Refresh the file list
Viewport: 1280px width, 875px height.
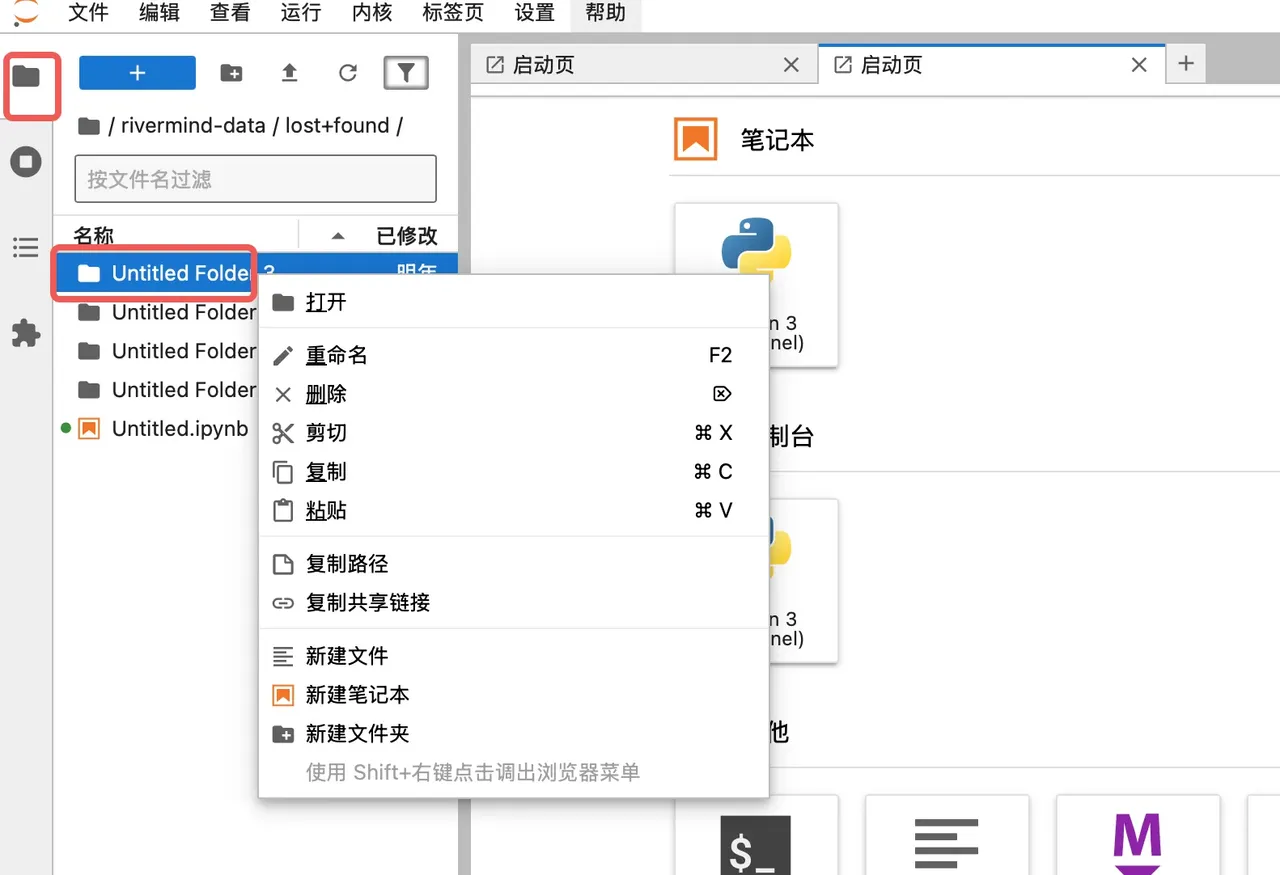pyautogui.click(x=347, y=73)
